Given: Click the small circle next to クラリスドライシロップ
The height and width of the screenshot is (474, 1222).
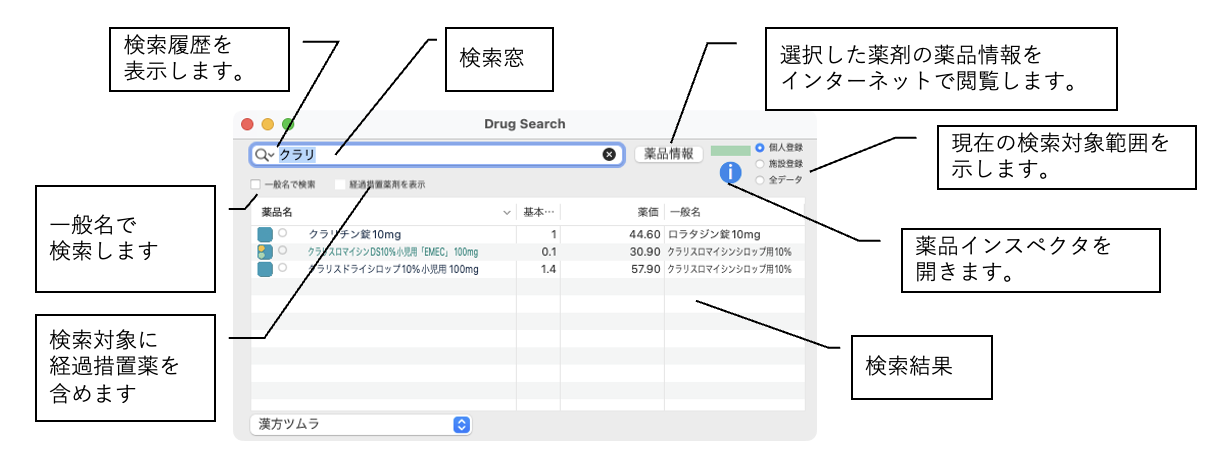Looking at the screenshot, I should 283,268.
